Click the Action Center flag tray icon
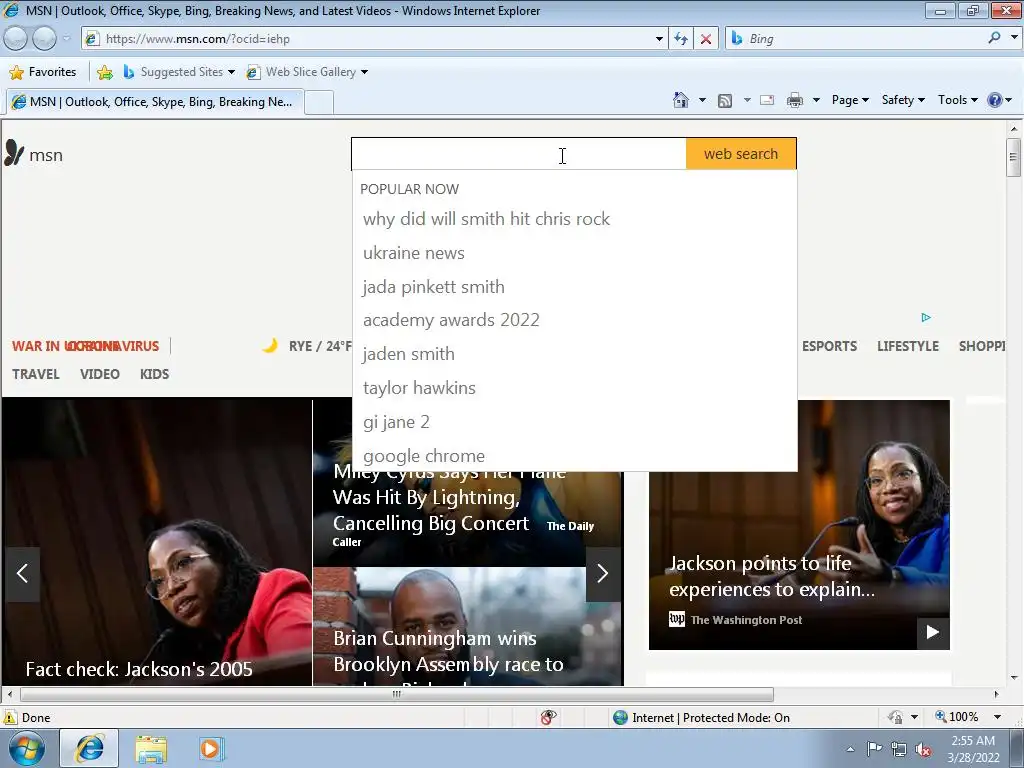 874,749
